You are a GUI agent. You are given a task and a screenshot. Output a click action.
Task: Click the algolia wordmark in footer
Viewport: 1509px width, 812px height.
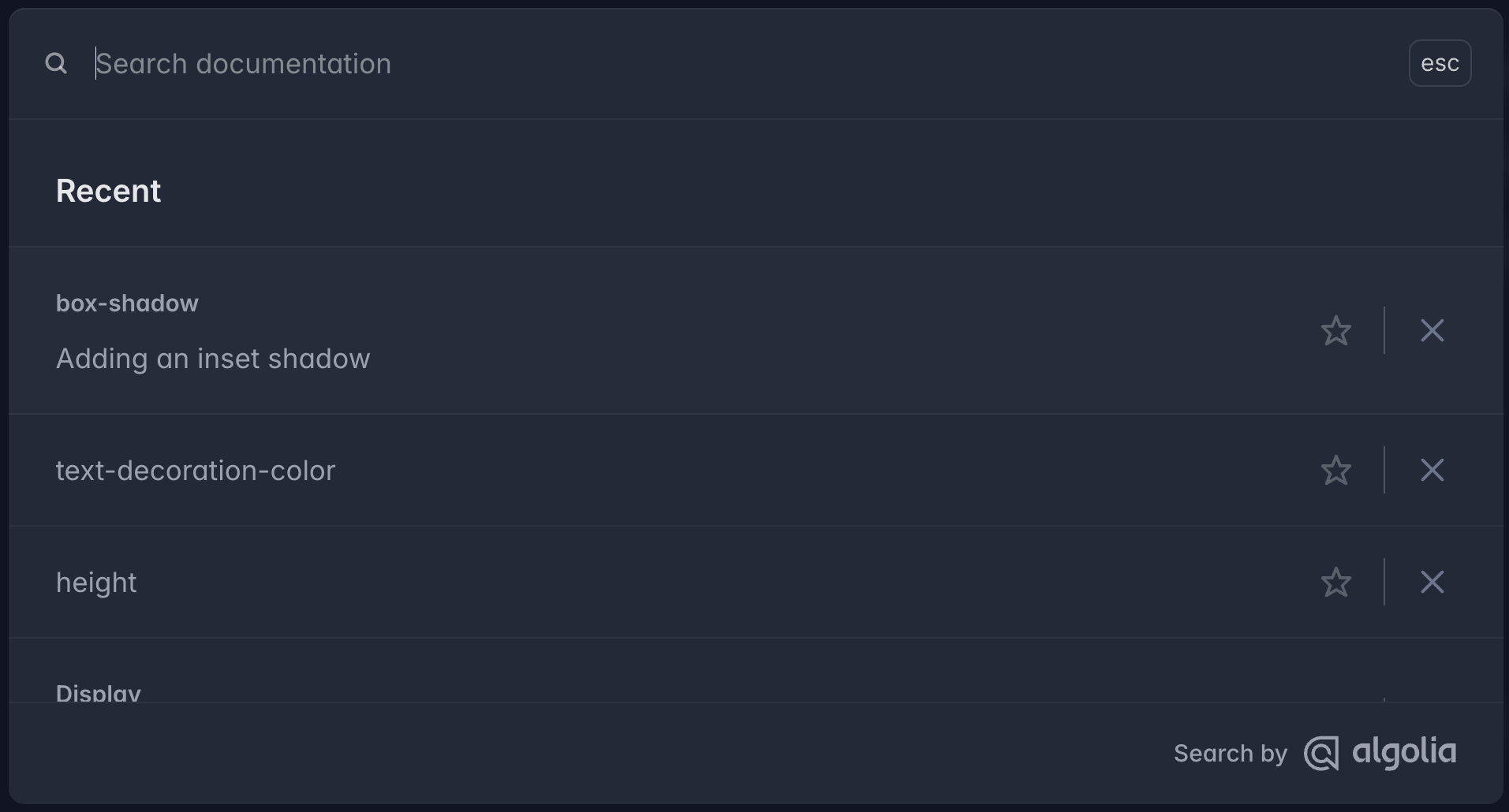point(1404,752)
